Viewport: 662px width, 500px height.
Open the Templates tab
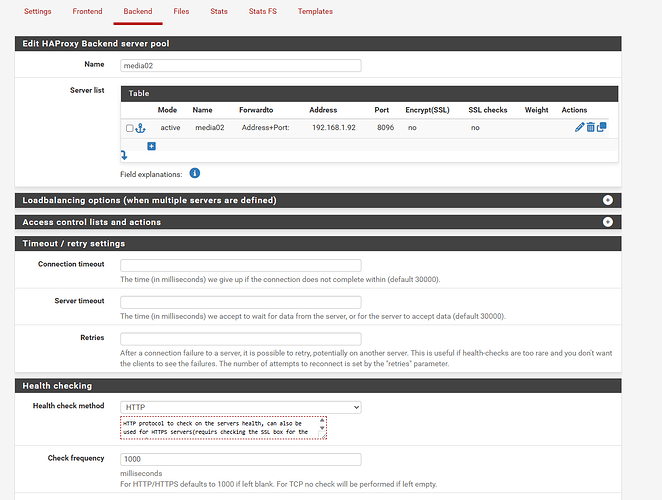pos(315,12)
